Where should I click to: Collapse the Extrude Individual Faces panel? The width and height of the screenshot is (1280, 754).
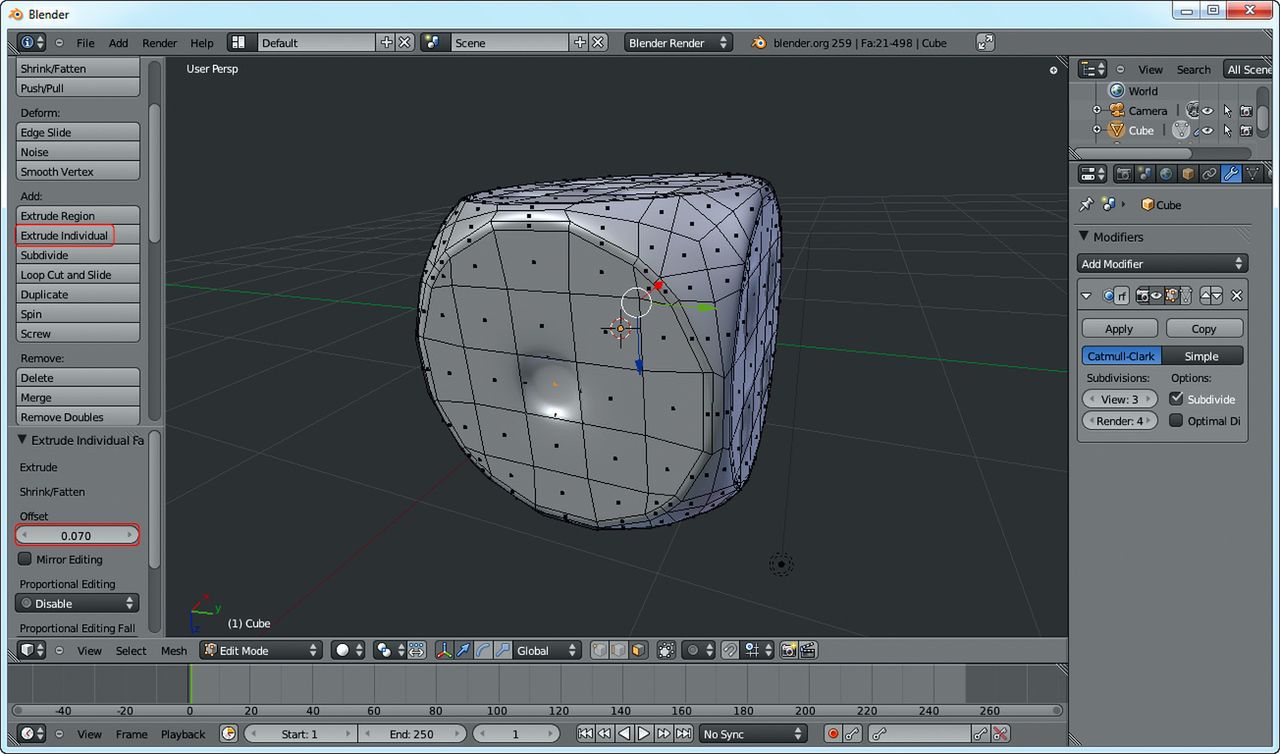click(x=23, y=440)
